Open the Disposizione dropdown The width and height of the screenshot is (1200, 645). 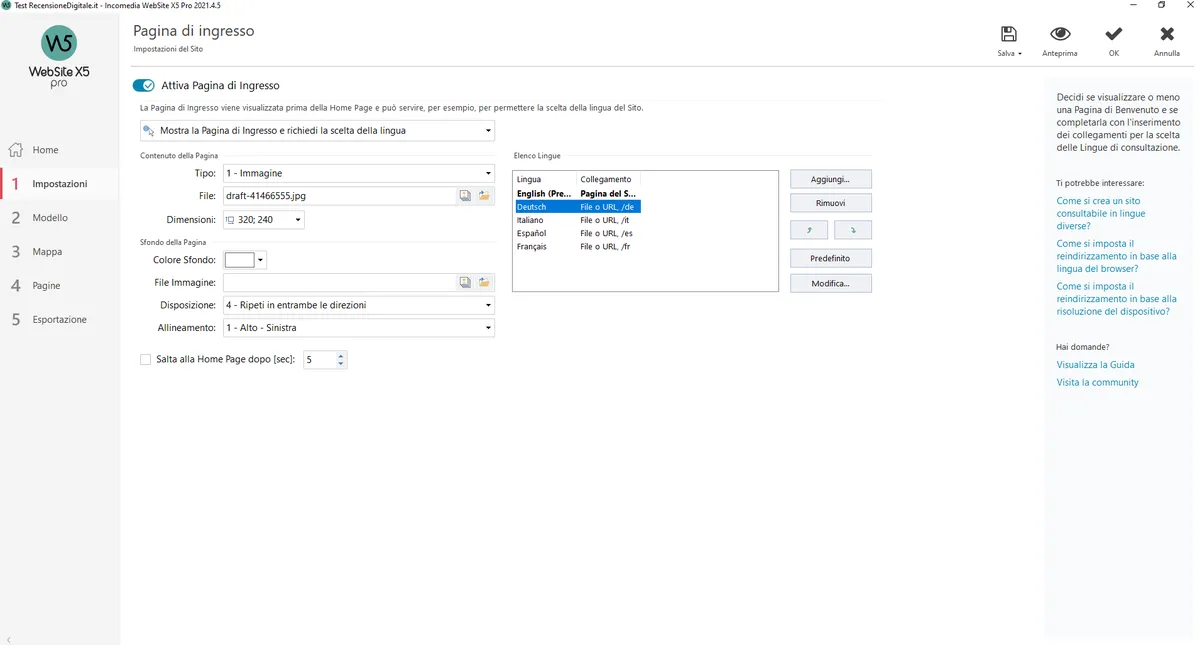pyautogui.click(x=358, y=305)
